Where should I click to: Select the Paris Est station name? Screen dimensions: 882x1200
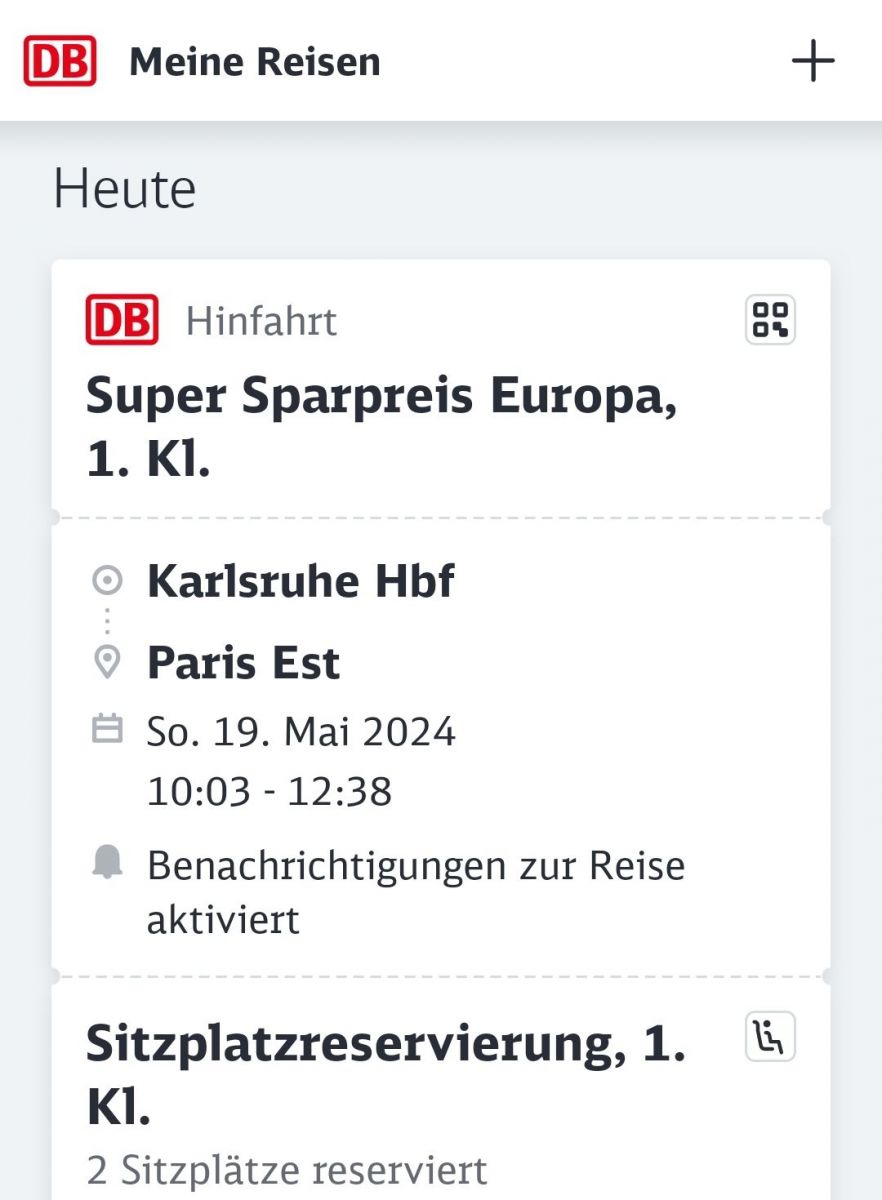[244, 663]
